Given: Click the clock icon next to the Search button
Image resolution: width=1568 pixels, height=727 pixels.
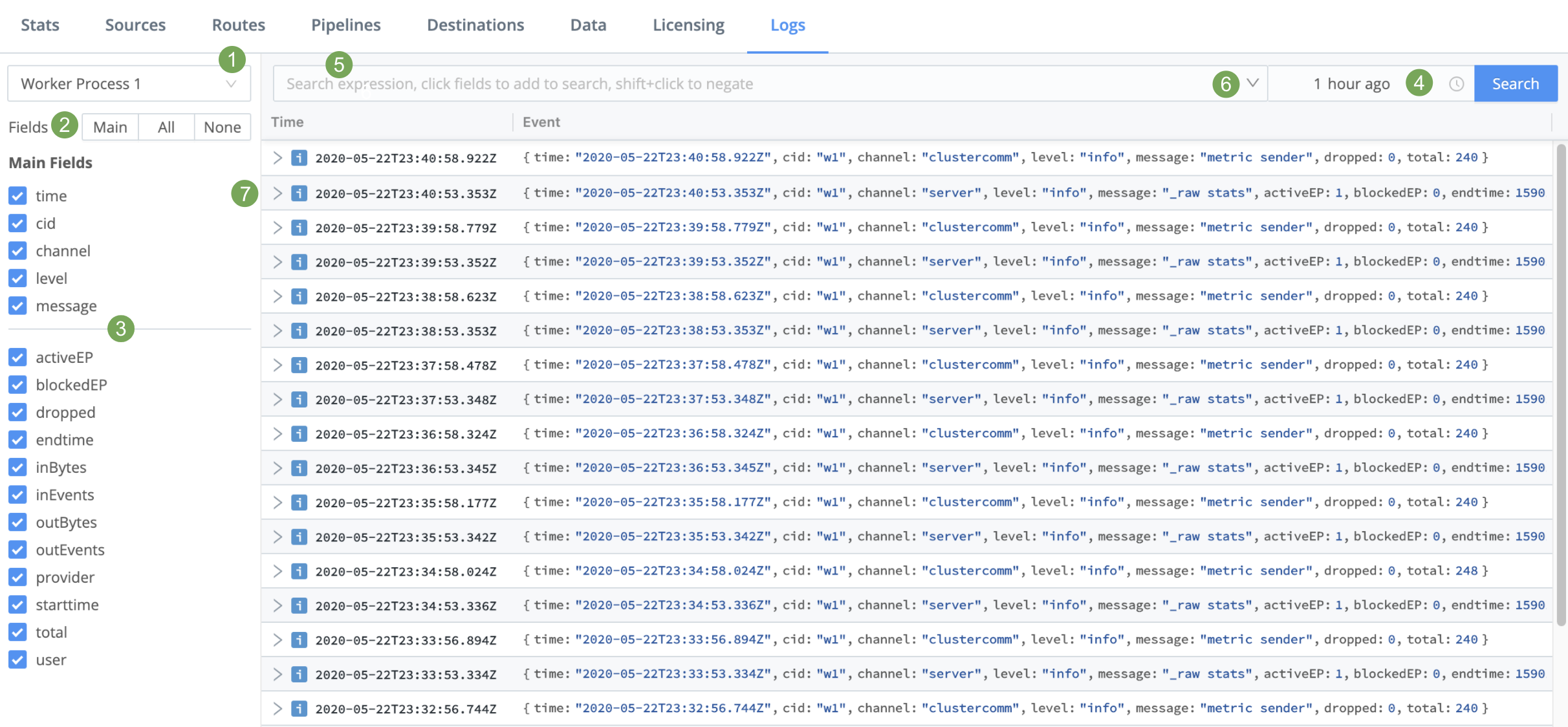Looking at the screenshot, I should point(1455,83).
